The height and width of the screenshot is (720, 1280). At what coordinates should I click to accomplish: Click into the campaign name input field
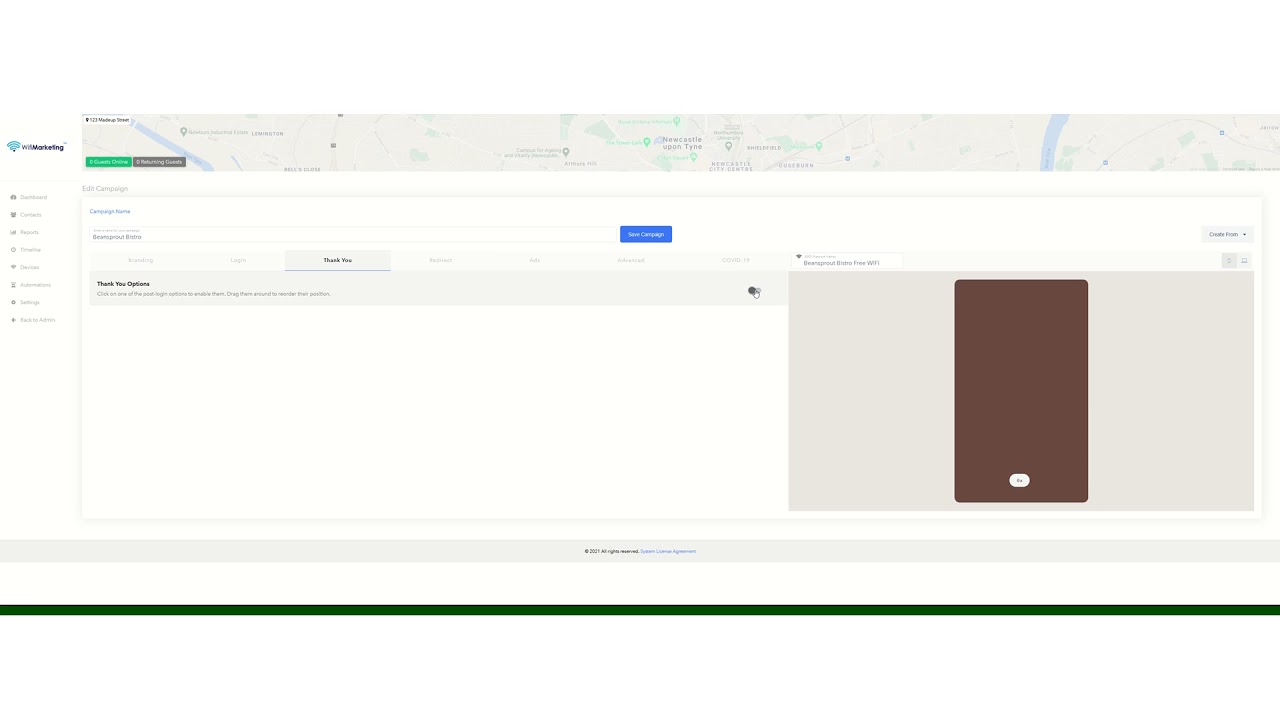[352, 234]
